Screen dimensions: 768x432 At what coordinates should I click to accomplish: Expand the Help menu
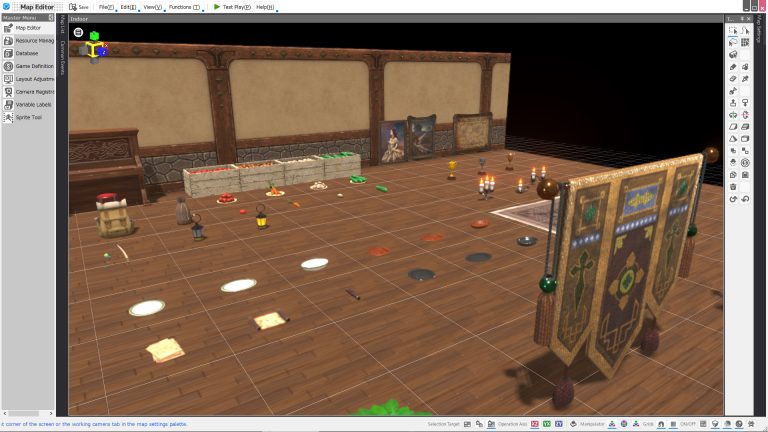pyautogui.click(x=265, y=7)
